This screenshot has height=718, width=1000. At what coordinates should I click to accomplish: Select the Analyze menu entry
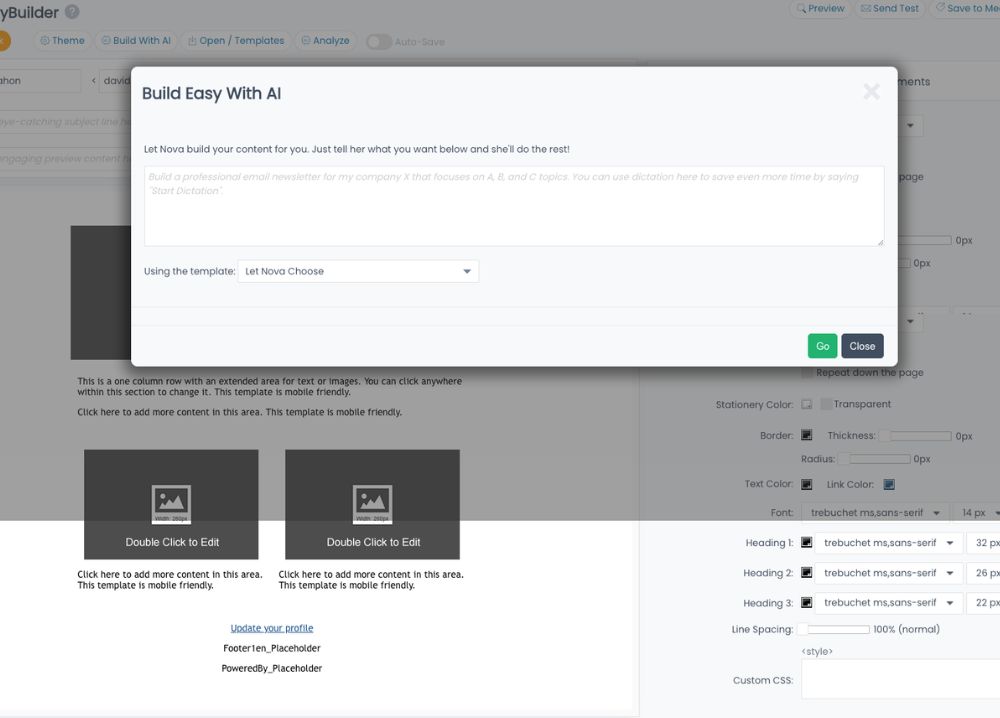tap(325, 40)
